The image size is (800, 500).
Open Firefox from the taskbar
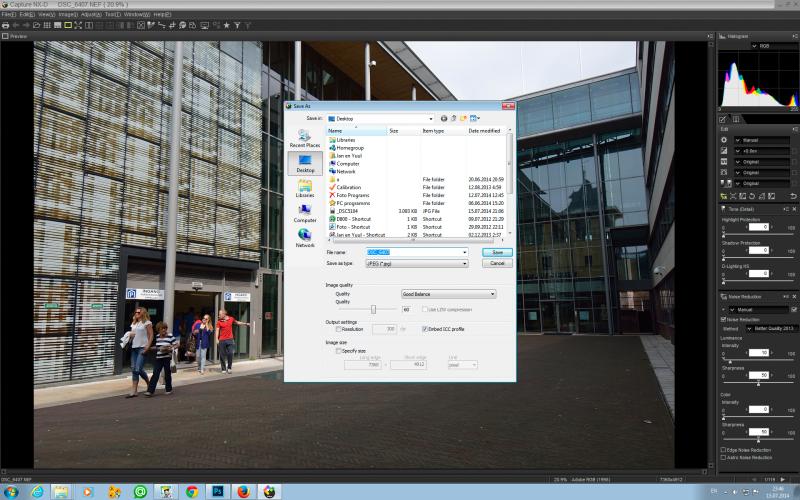[x=244, y=492]
